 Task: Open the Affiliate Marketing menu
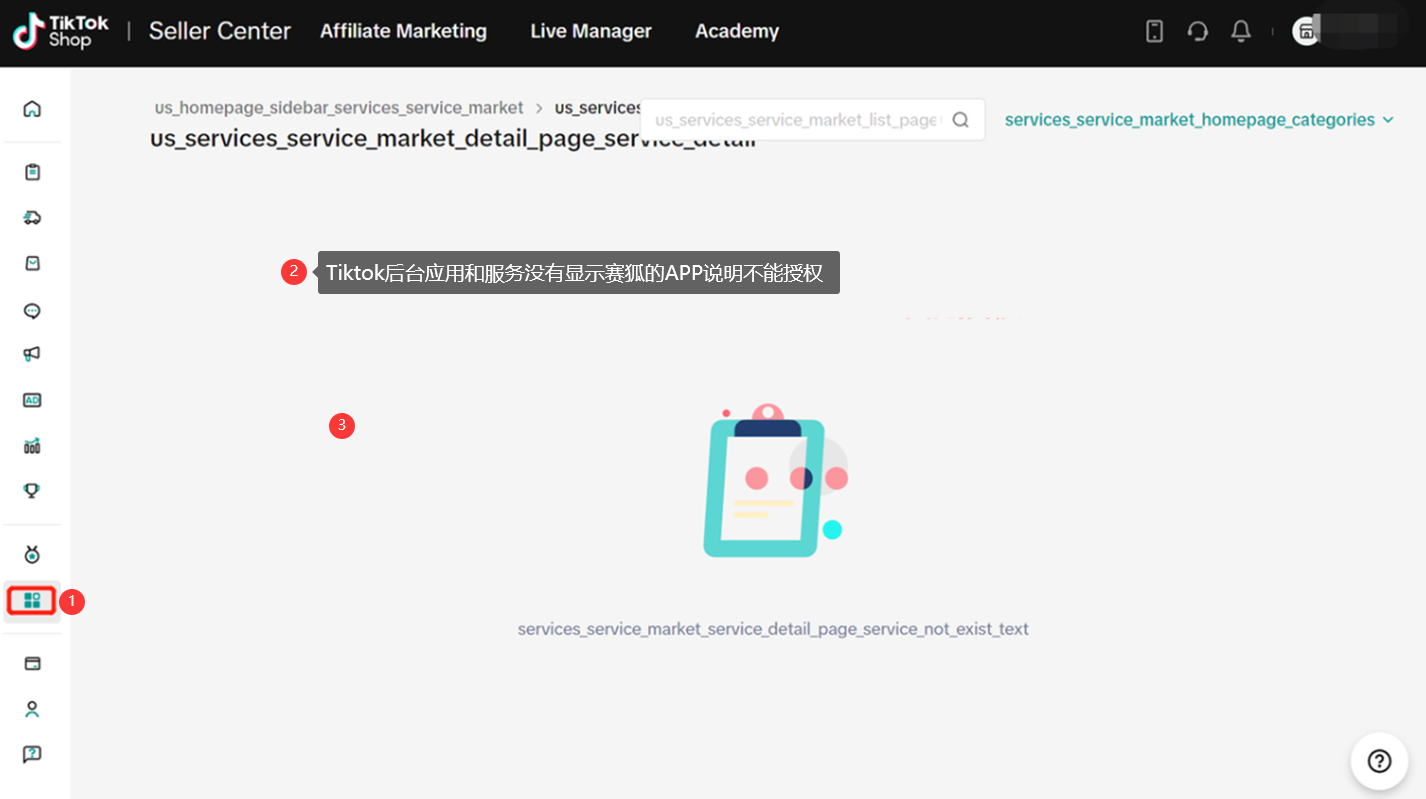[403, 32]
